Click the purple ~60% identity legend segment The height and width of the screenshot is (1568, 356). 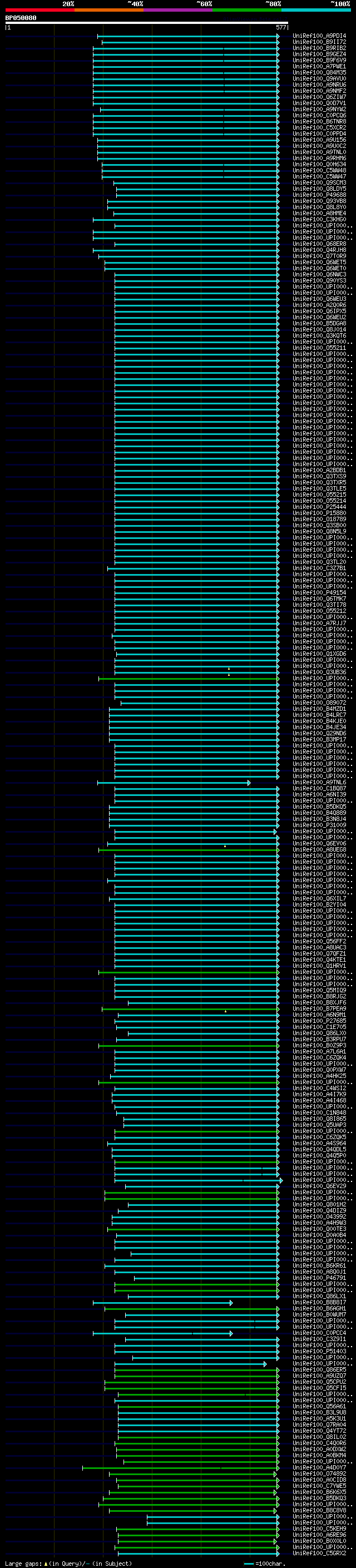point(177,10)
